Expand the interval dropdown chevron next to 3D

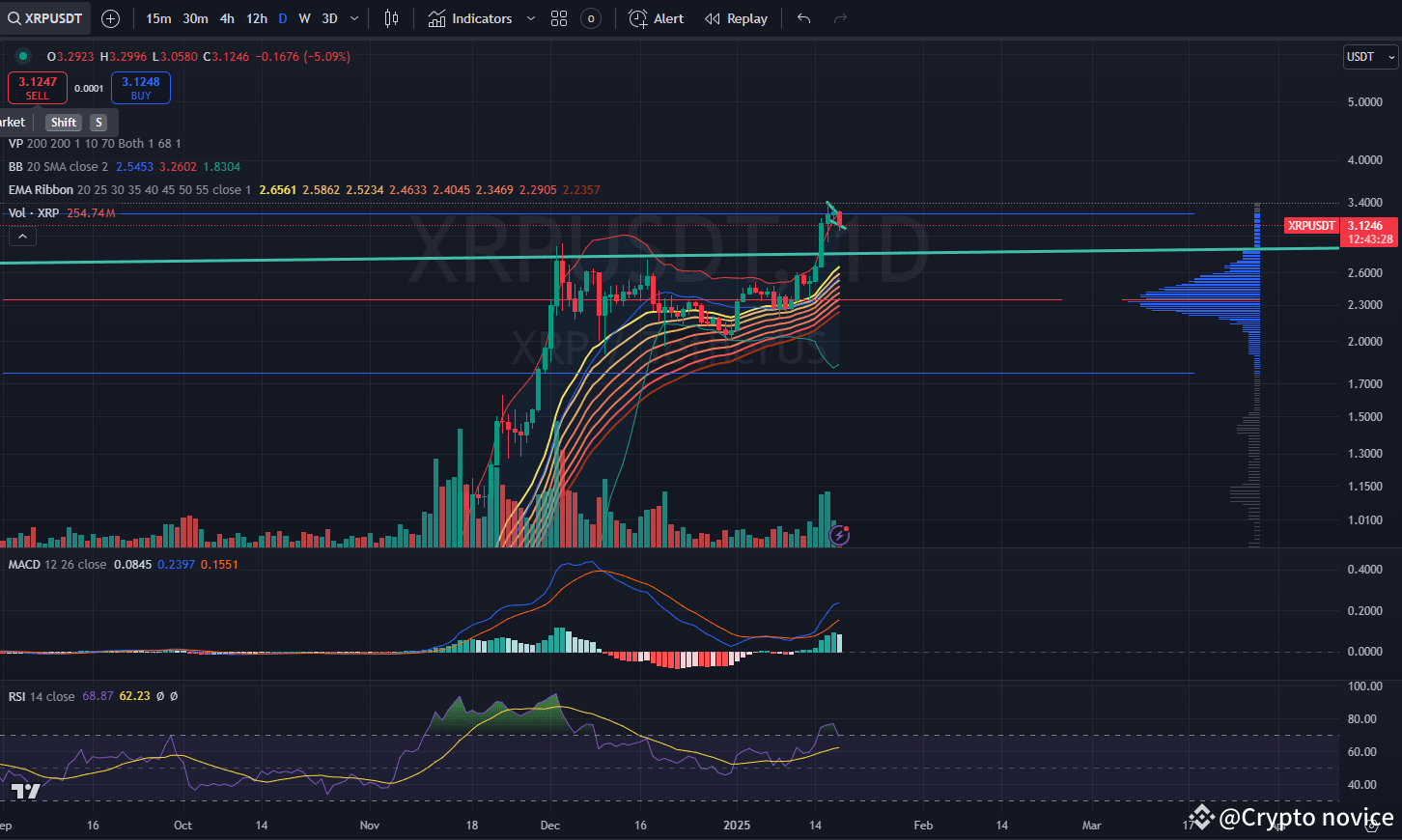[x=353, y=17]
